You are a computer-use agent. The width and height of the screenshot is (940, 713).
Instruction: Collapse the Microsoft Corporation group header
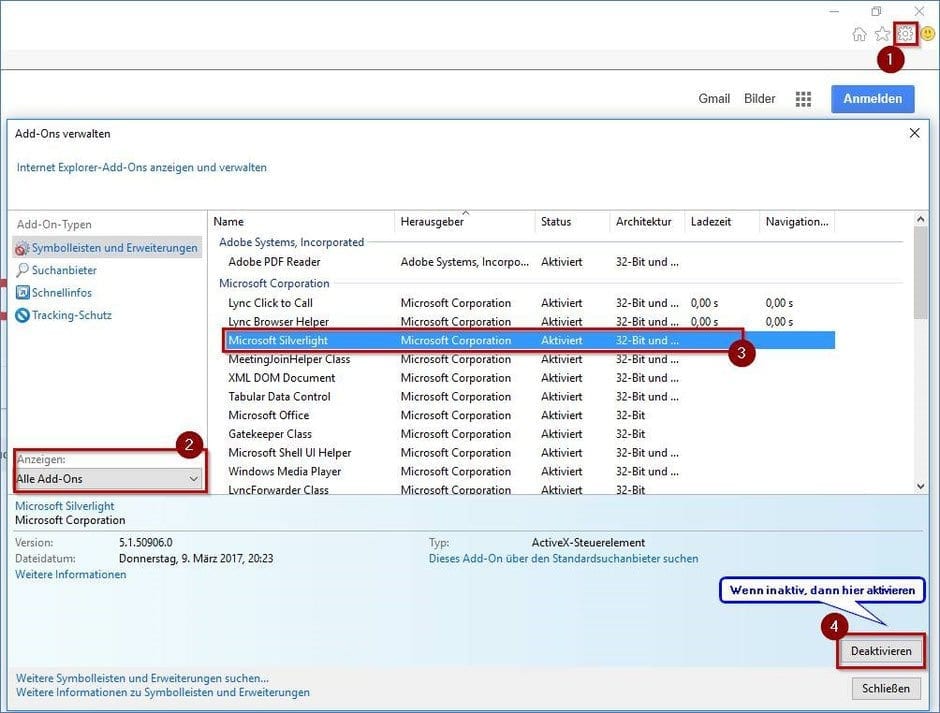(x=274, y=284)
